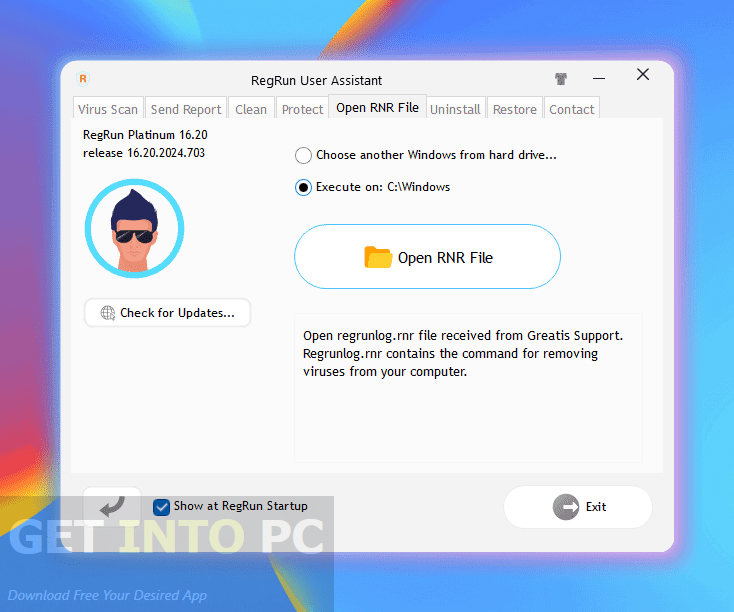The height and width of the screenshot is (612, 734).
Task: Go to the Contact tab
Action: tap(571, 109)
